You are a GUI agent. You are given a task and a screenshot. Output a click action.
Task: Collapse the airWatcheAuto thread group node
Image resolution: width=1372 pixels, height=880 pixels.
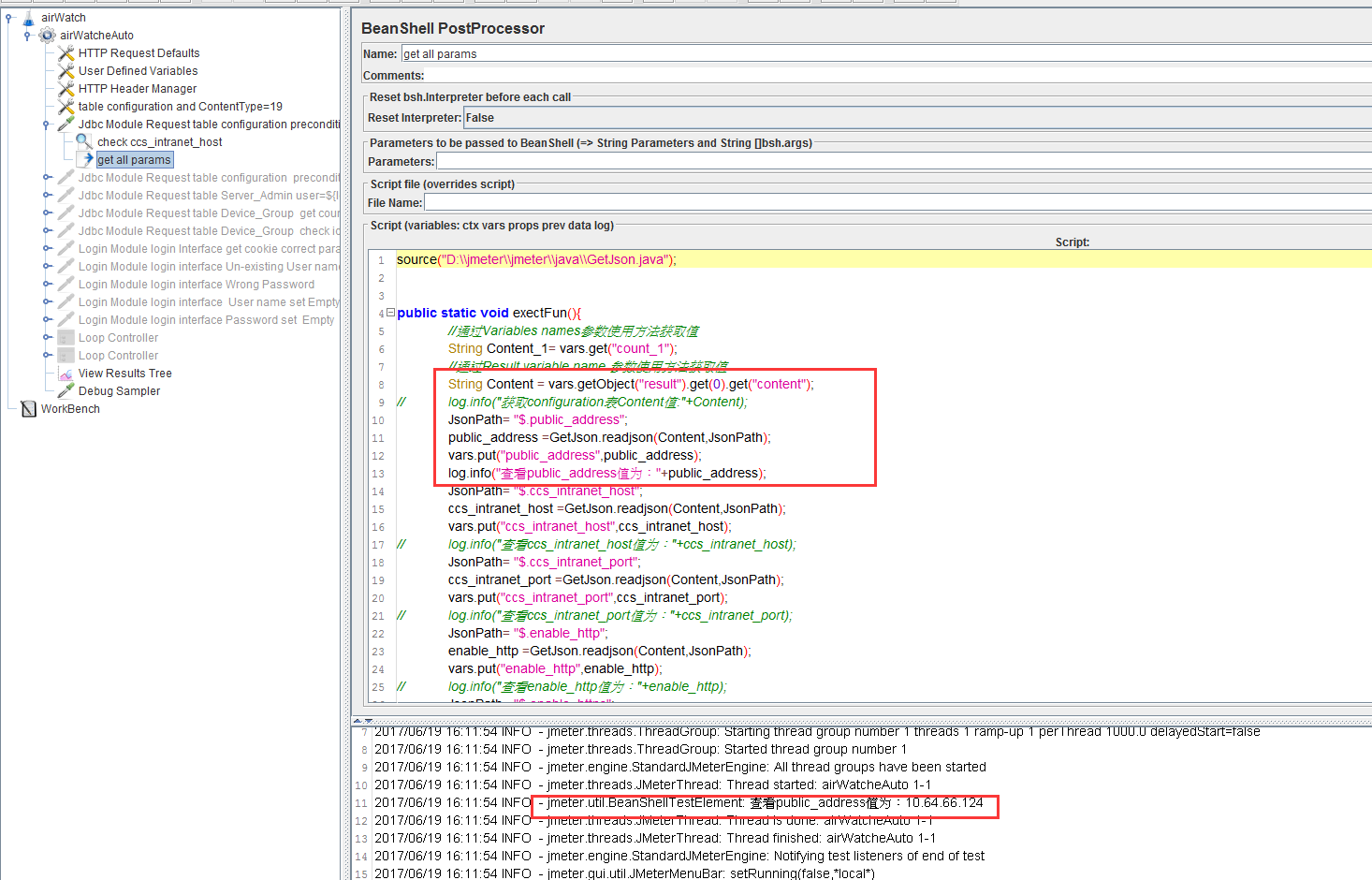[27, 36]
